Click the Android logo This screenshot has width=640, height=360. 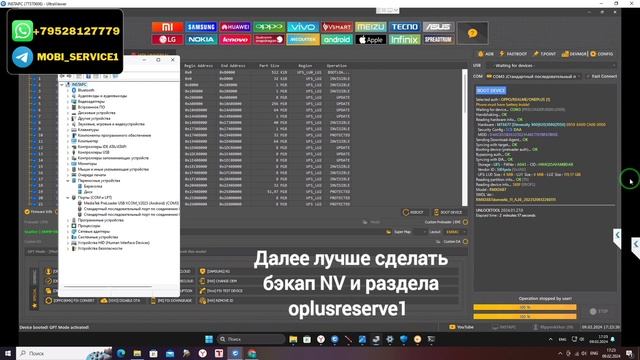click(x=337, y=40)
